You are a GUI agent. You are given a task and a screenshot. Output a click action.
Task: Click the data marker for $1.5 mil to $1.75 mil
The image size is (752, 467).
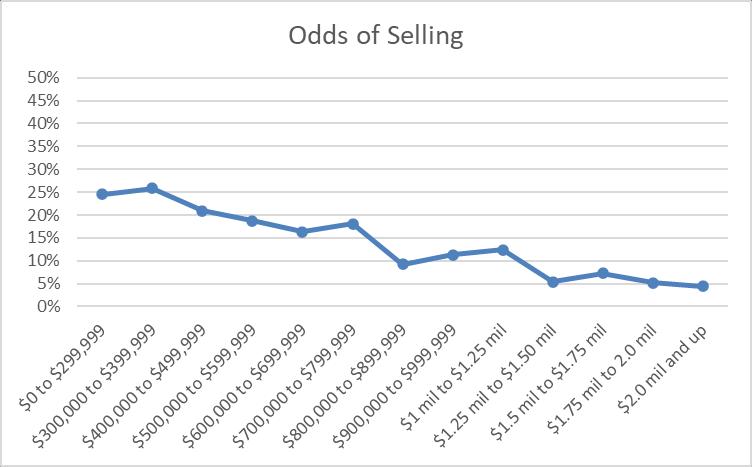pyautogui.click(x=603, y=273)
